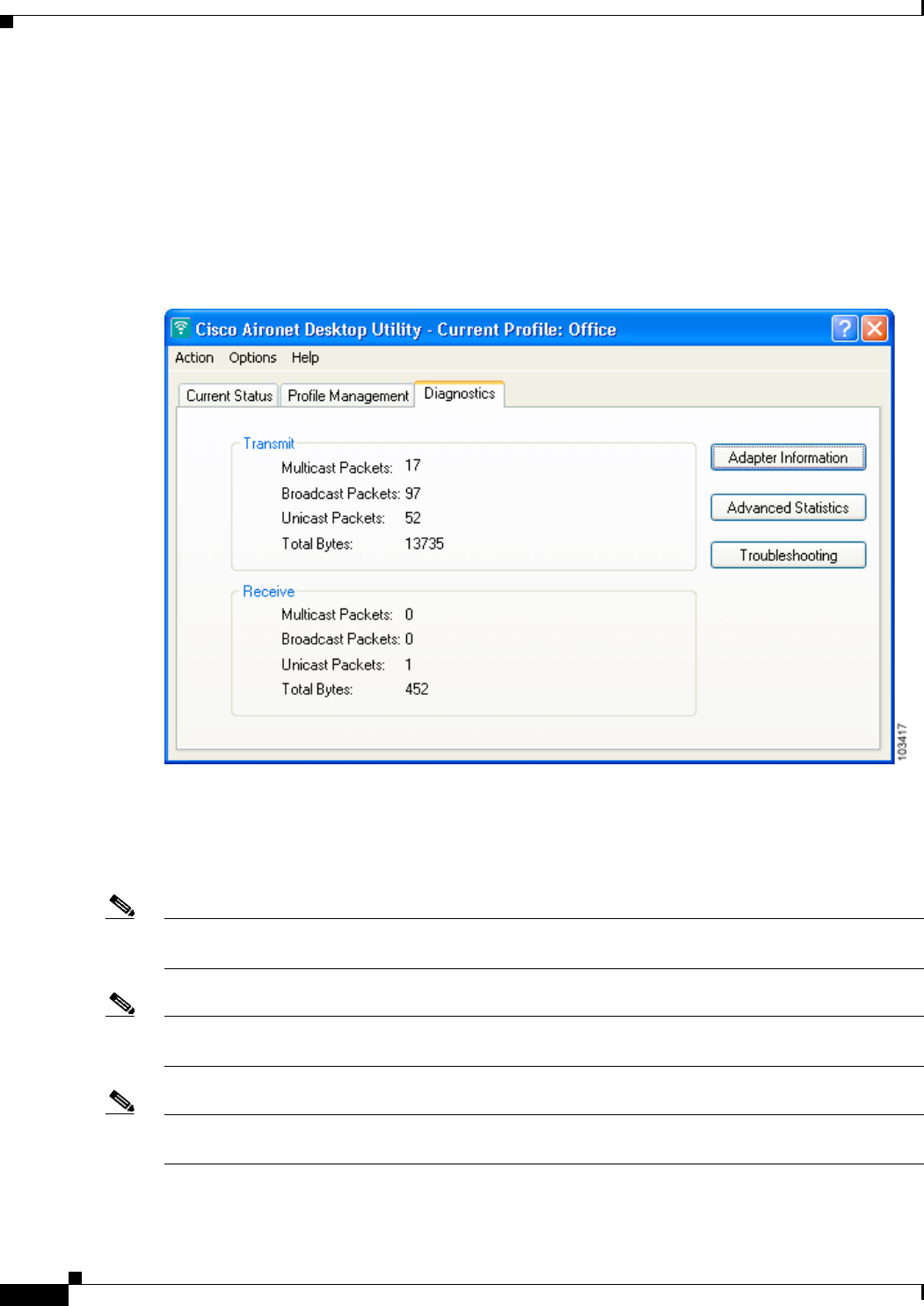
Task: Open Adapter Information
Action: [788, 457]
